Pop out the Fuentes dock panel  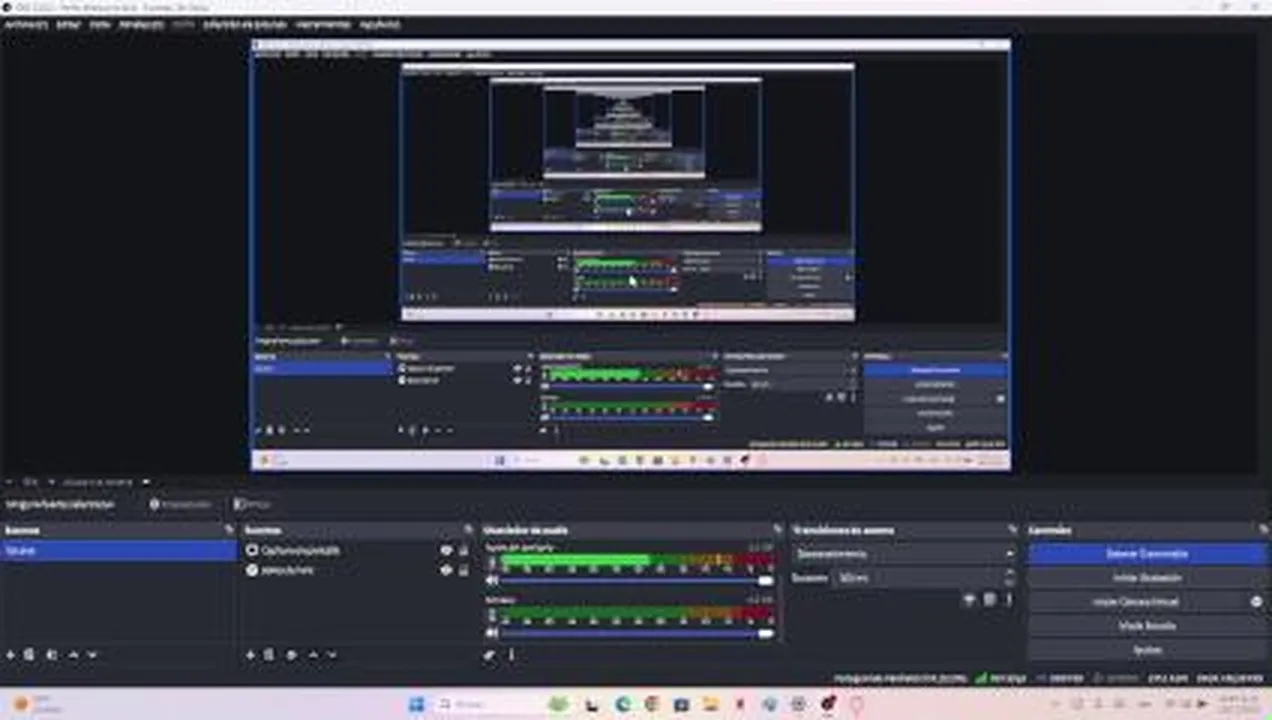click(468, 530)
